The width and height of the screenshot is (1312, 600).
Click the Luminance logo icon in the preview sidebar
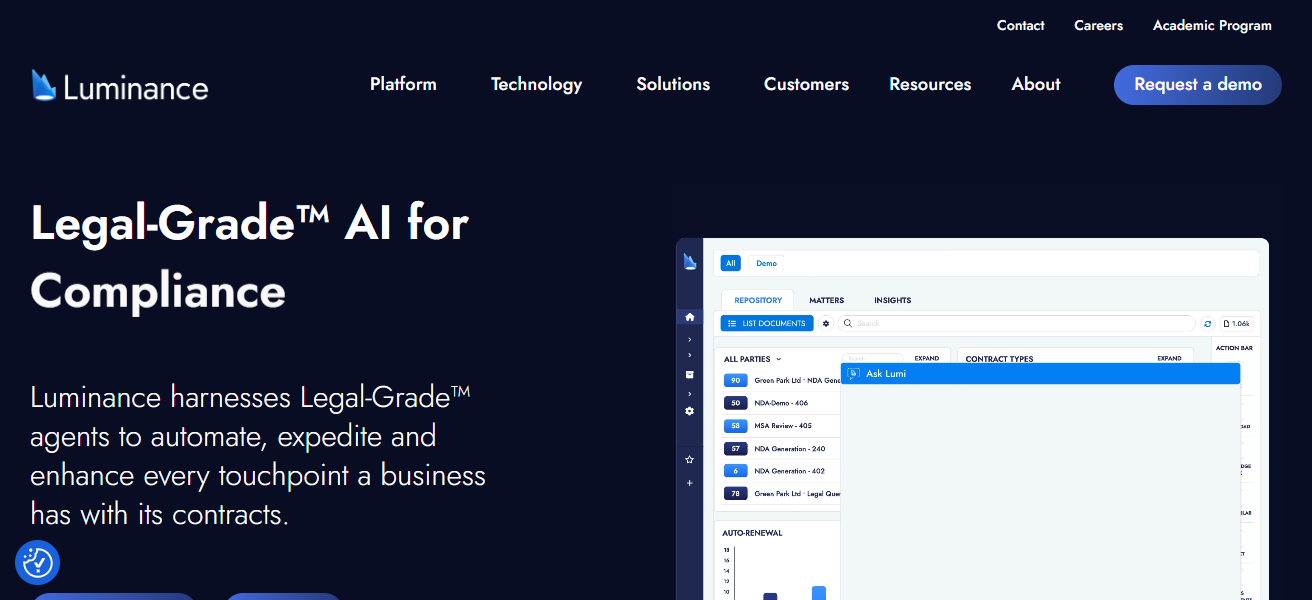click(690, 261)
